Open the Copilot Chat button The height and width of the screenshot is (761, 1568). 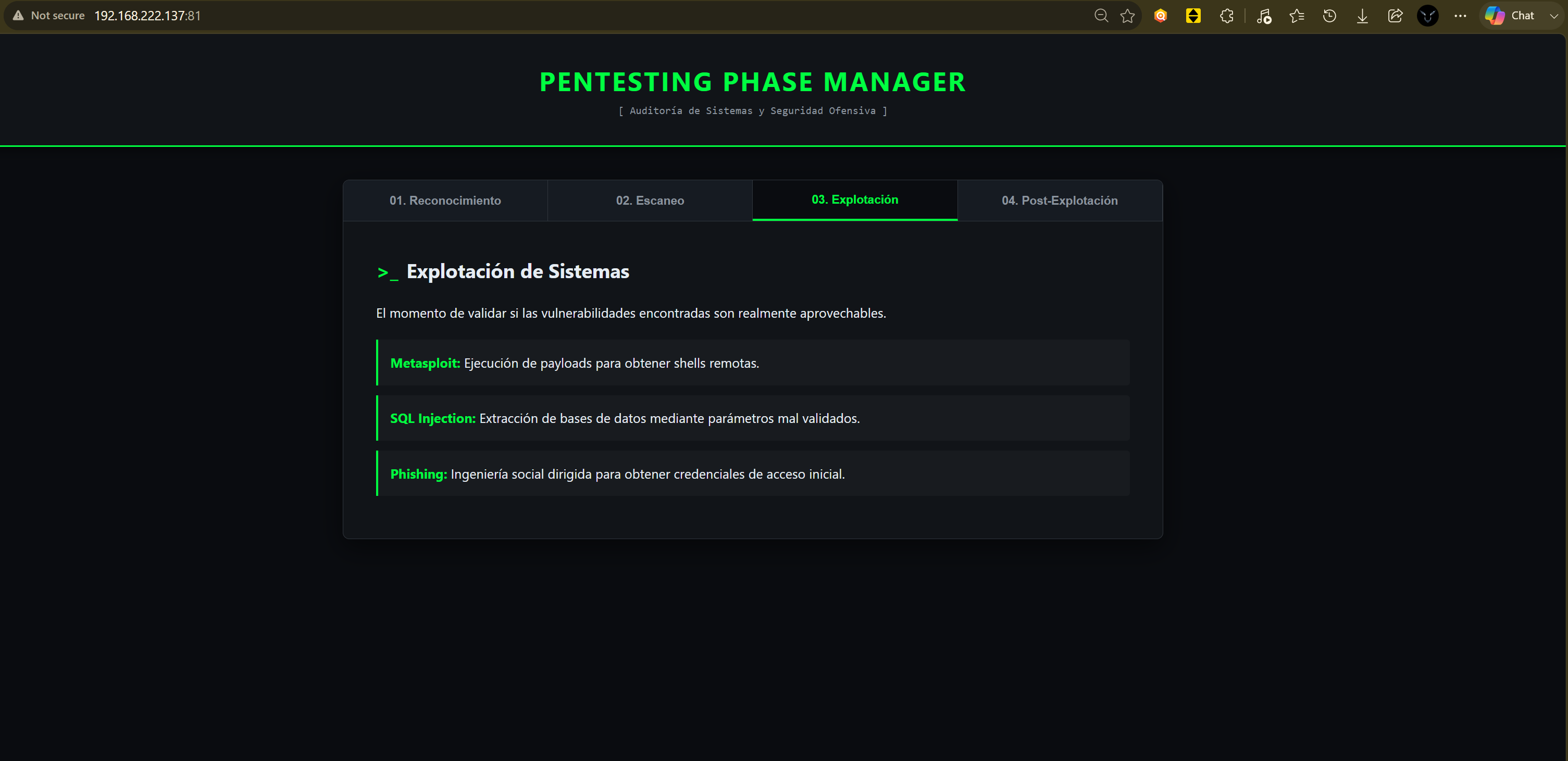click(1511, 16)
